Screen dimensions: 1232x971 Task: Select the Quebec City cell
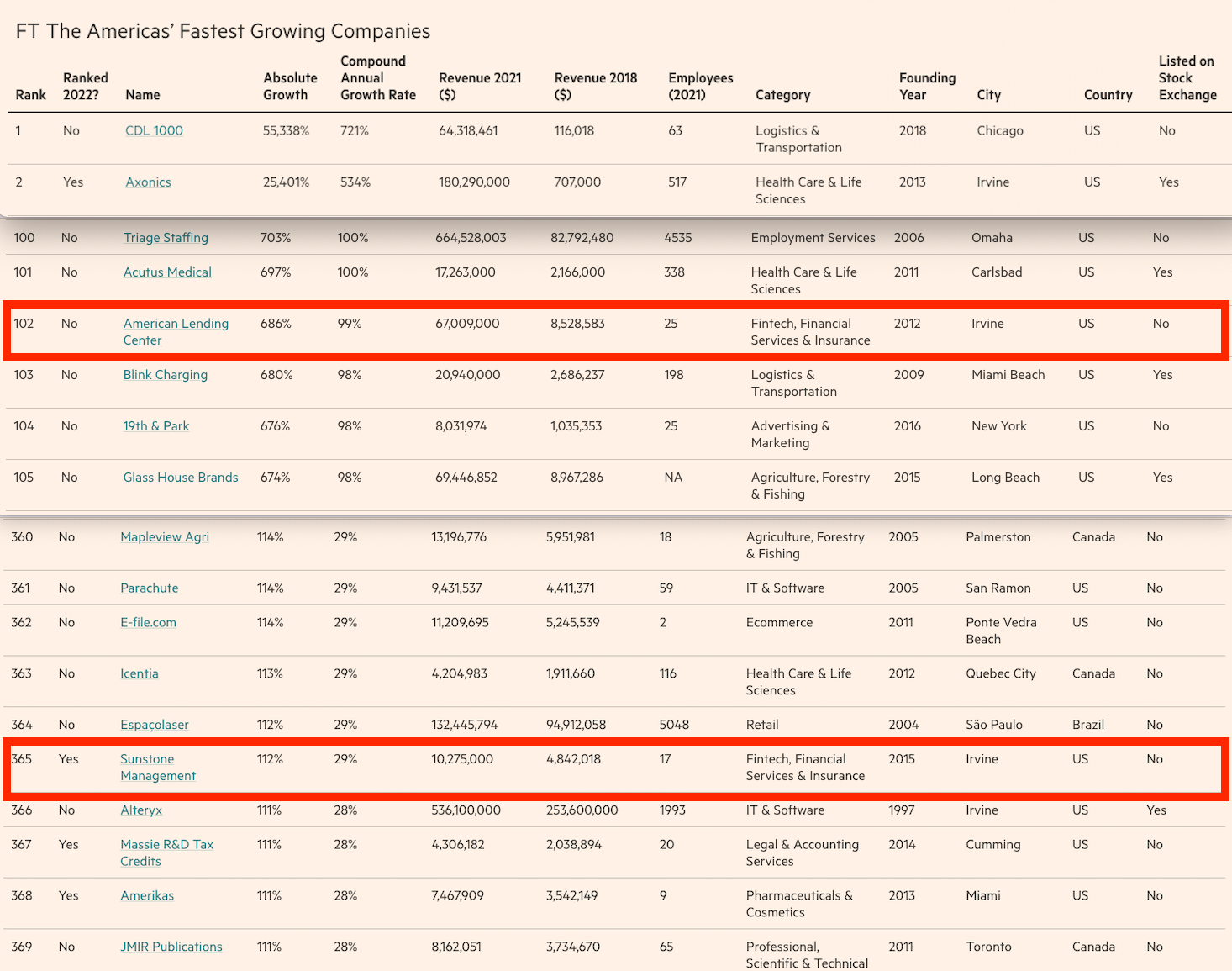point(1001,674)
